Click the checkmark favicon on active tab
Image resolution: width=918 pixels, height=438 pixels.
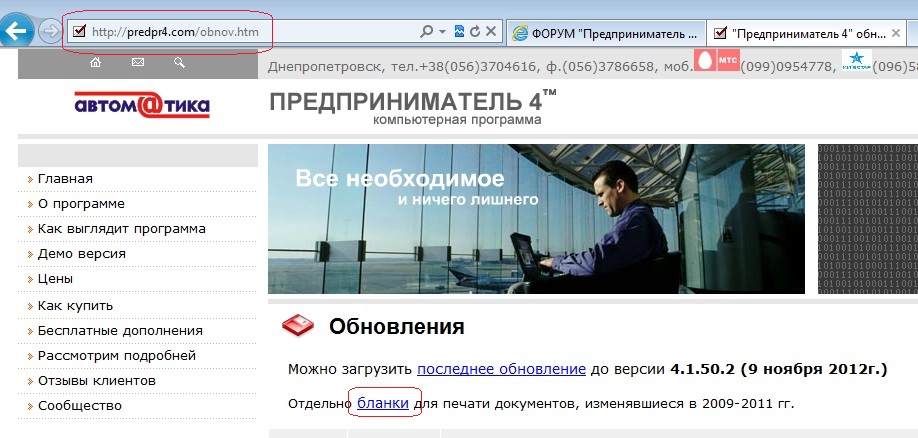pyautogui.click(x=720, y=33)
